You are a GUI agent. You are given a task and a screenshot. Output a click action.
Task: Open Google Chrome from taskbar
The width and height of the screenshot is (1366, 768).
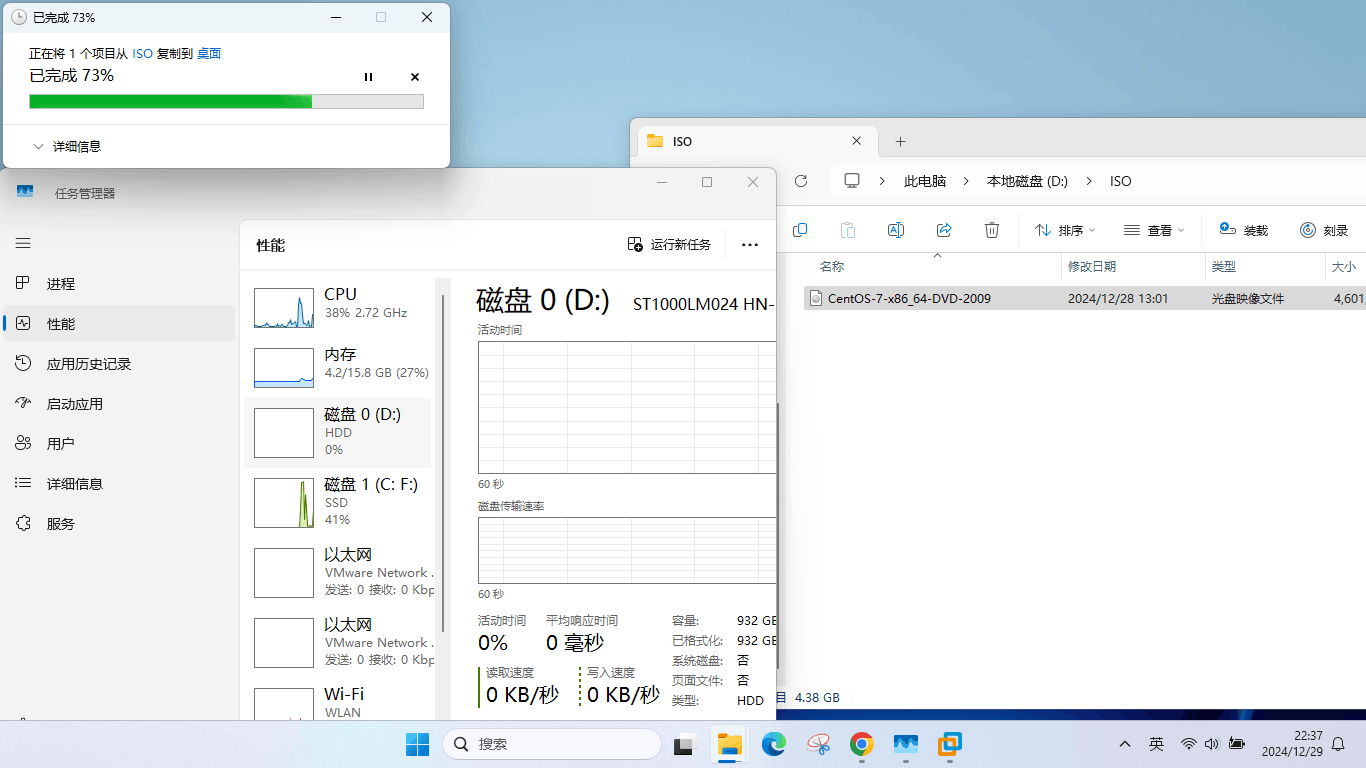point(862,744)
